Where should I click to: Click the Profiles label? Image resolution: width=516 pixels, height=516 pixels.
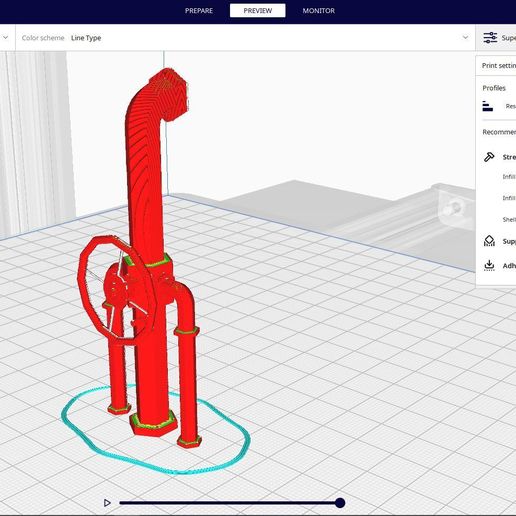(x=494, y=88)
